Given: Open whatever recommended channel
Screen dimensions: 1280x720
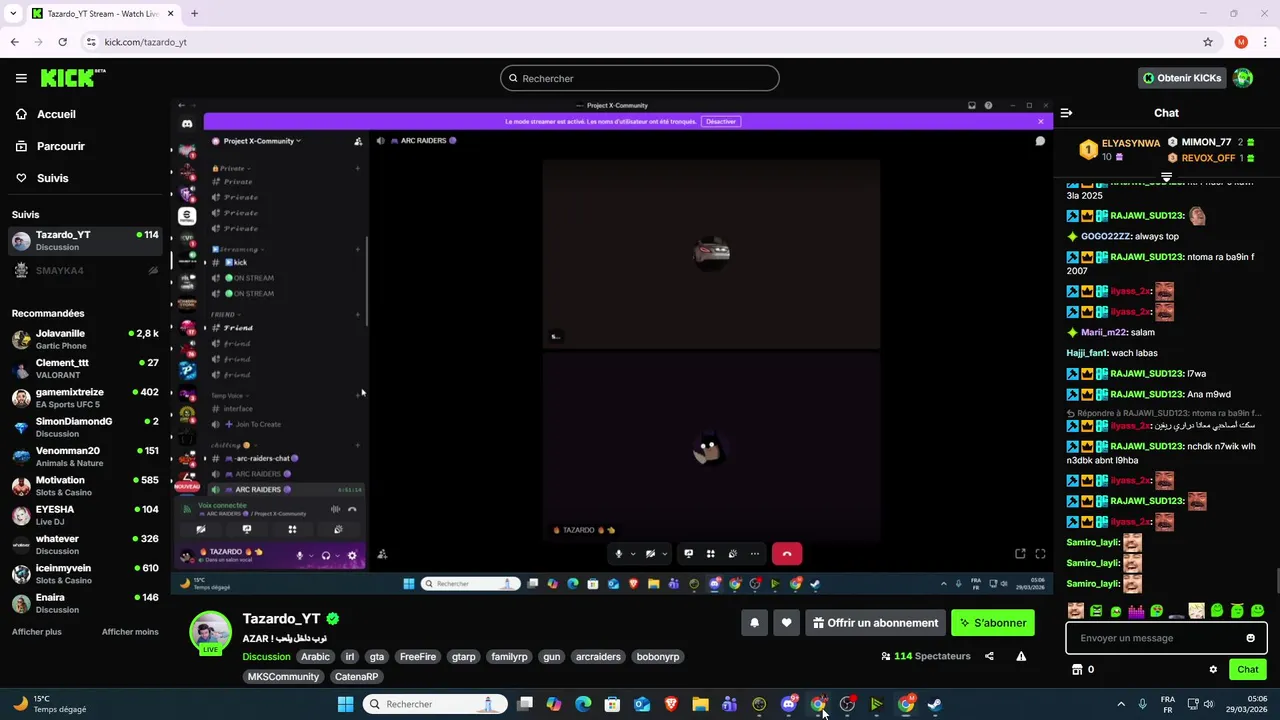Looking at the screenshot, I should [85, 545].
